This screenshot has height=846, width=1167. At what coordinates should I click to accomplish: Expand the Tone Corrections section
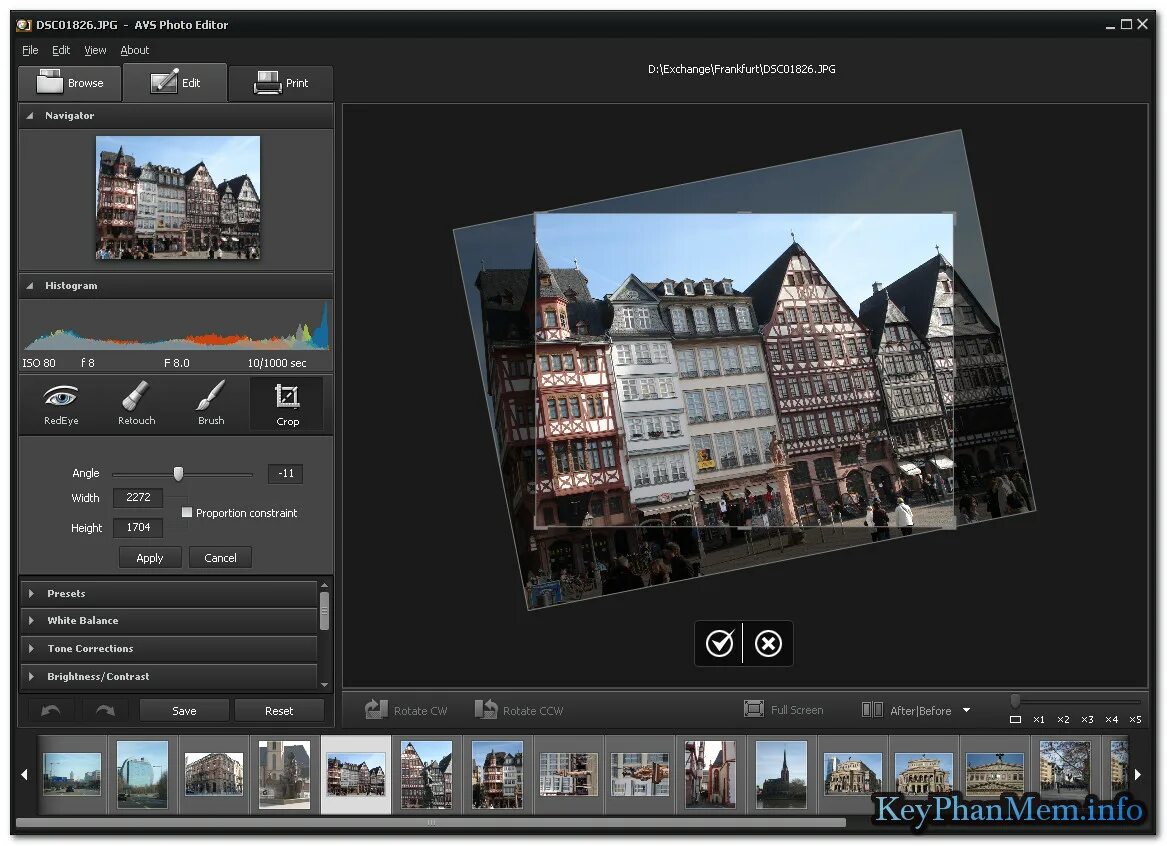(169, 649)
